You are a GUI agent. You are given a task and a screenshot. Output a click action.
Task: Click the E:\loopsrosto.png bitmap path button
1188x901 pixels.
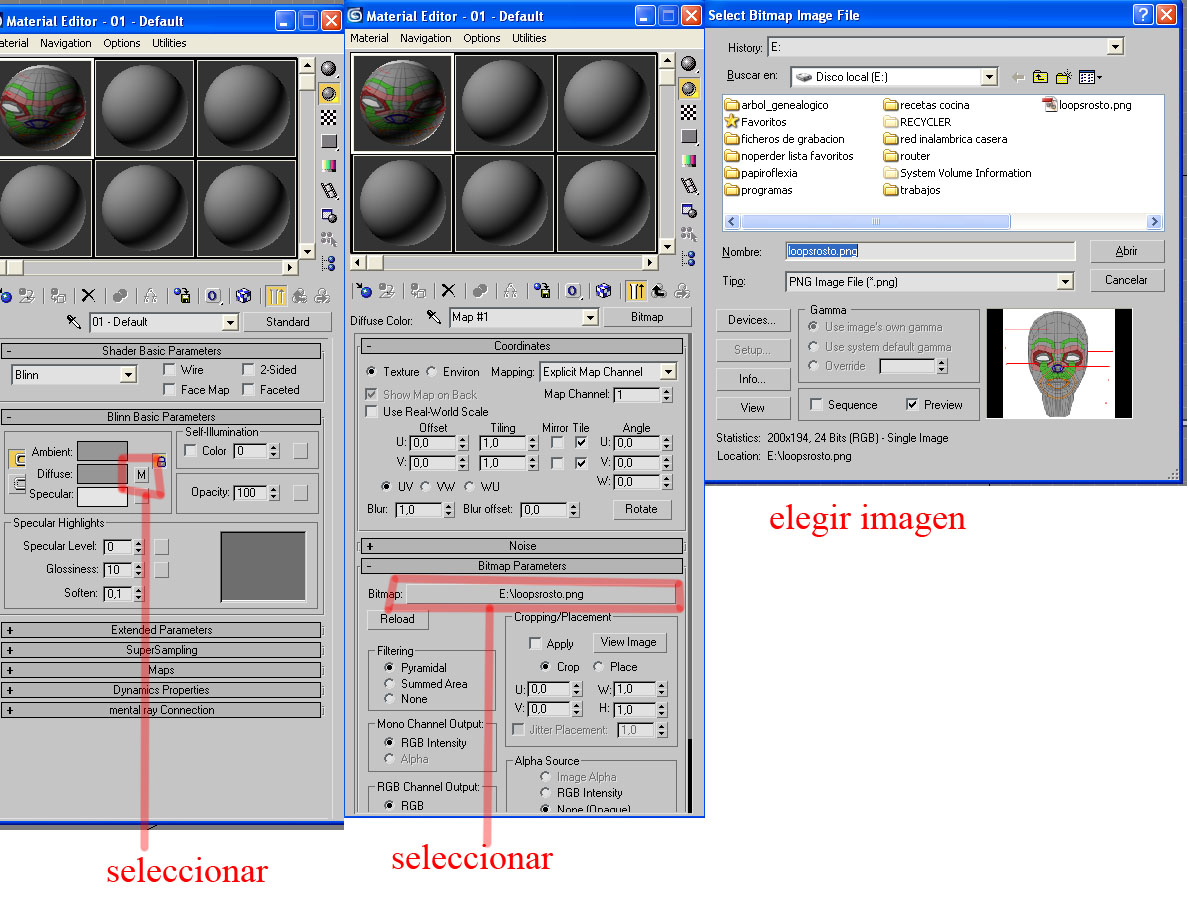pos(541,594)
